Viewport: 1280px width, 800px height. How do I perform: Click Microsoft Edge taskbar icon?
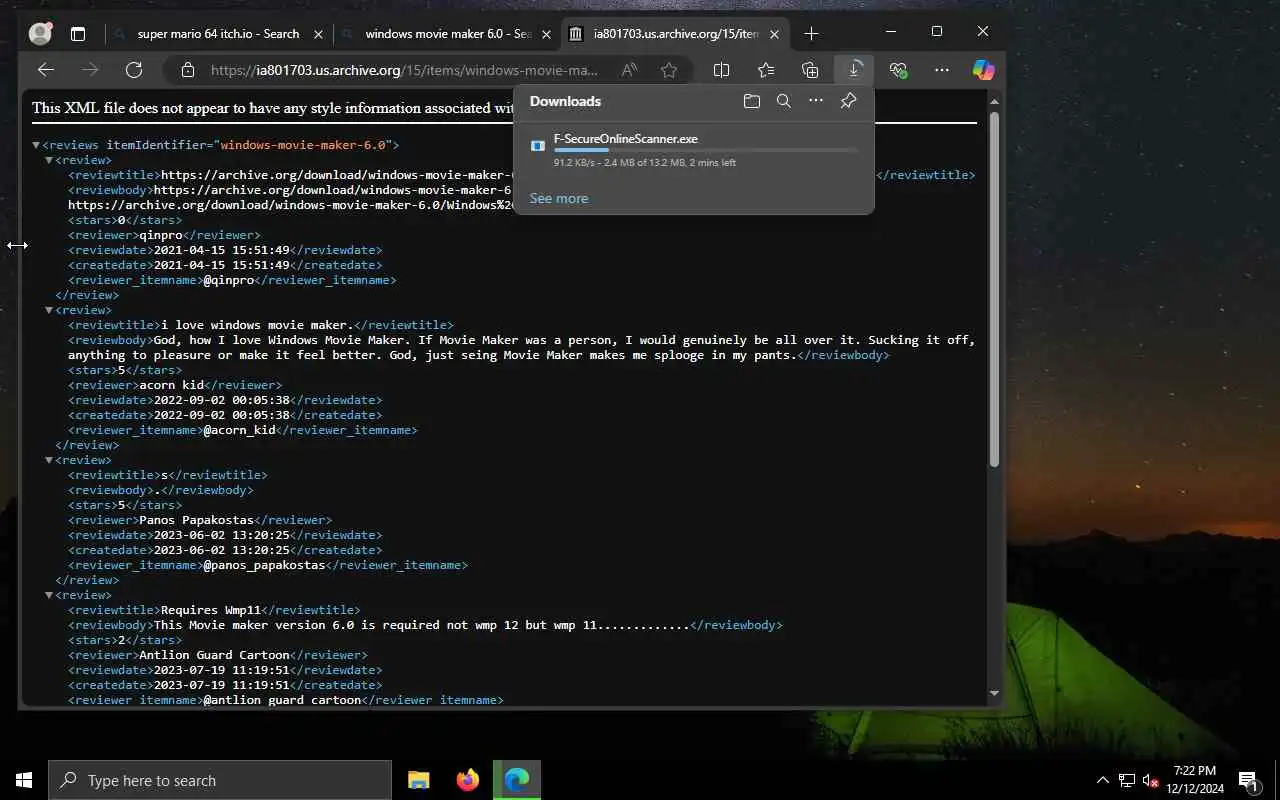point(516,780)
